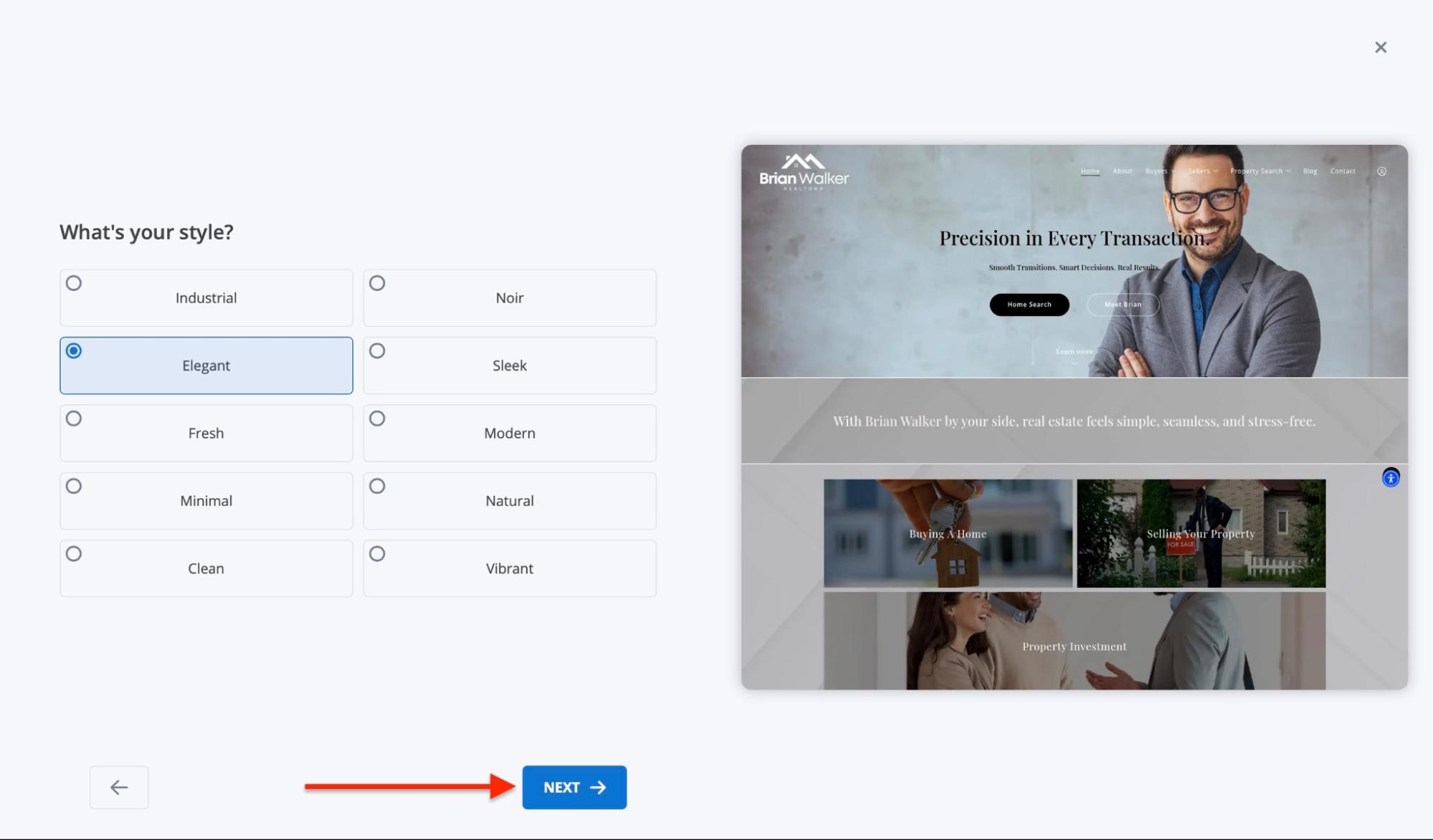This screenshot has width=1433, height=840.
Task: Click the Selling Your Property image tile
Action: click(1201, 533)
